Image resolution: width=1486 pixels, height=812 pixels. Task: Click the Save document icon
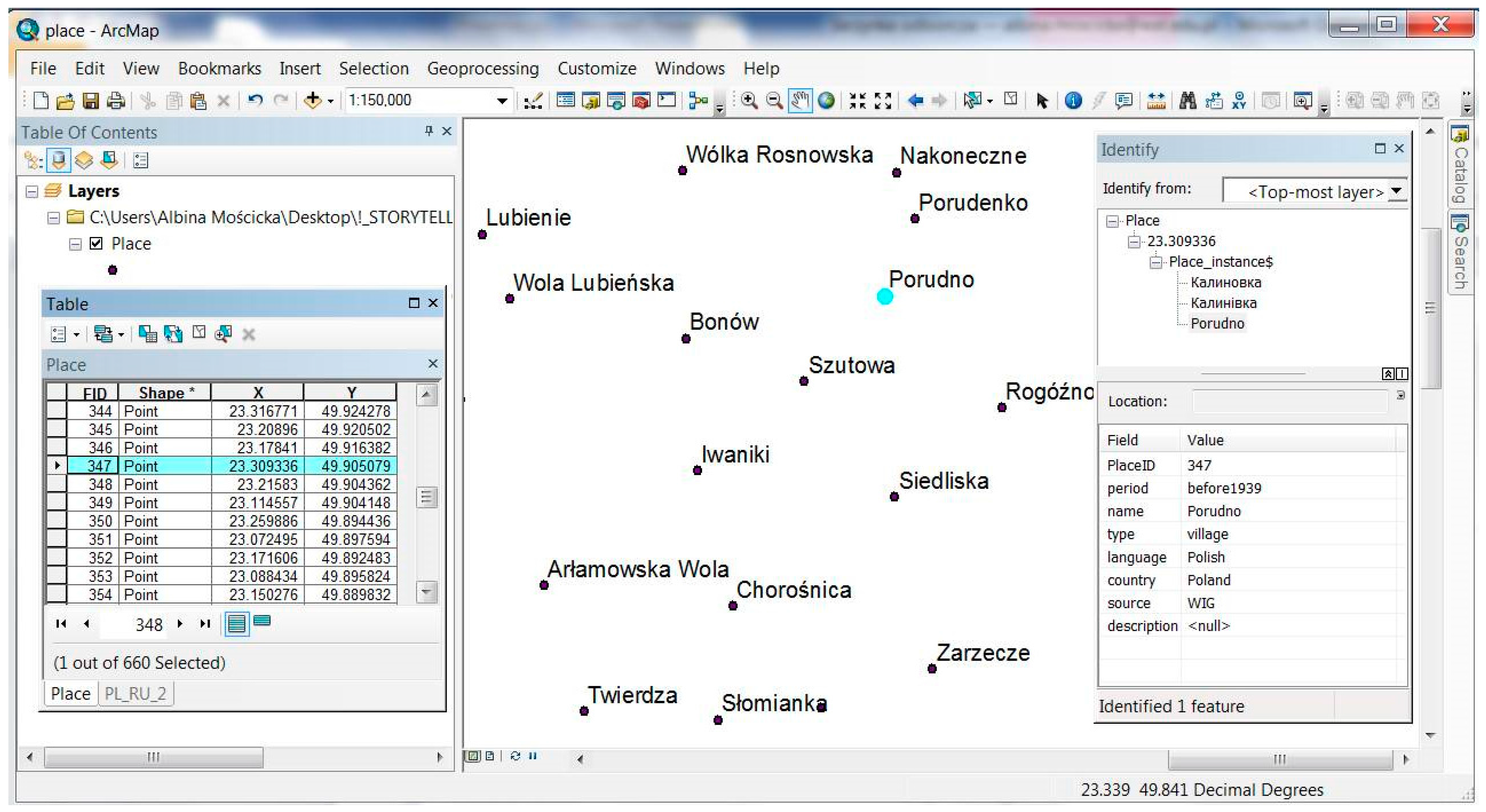[91, 101]
